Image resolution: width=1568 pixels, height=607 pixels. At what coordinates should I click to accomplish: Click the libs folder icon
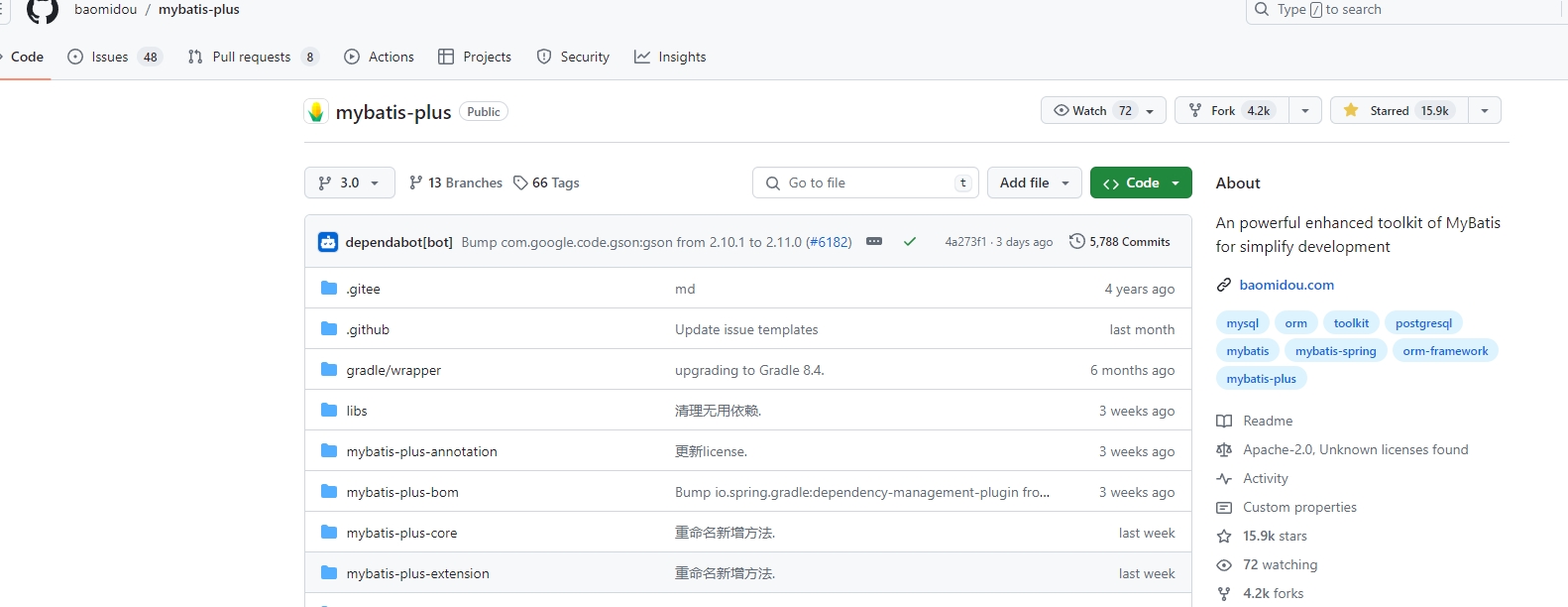(329, 411)
